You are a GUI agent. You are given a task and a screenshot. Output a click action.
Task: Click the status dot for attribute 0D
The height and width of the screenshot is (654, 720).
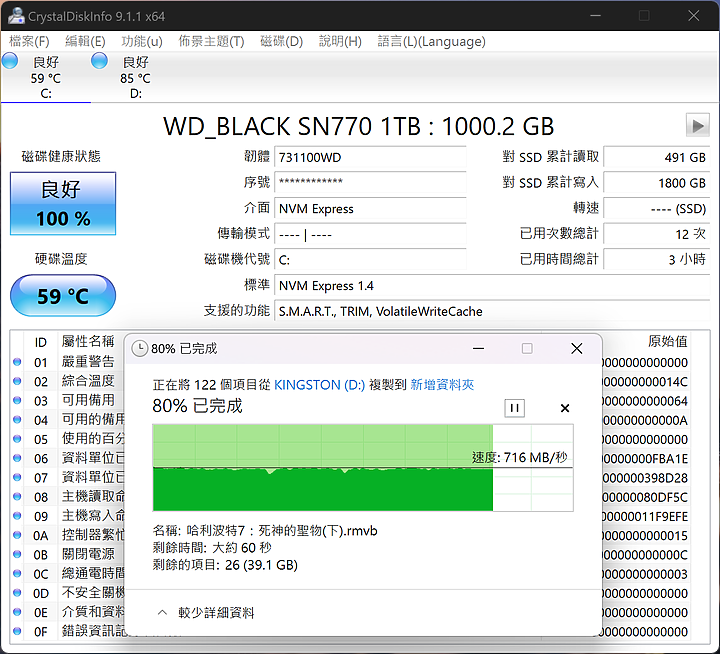tap(17, 593)
